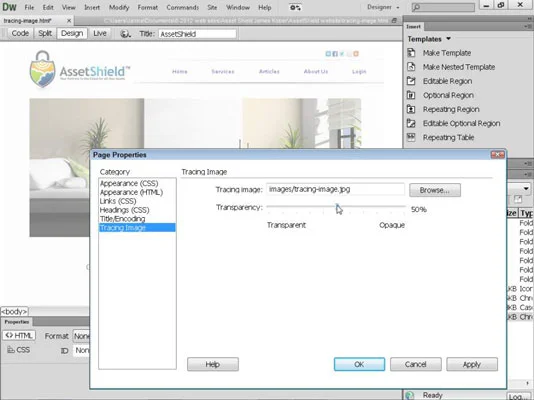Toggle Live view
This screenshot has width=534, height=400.
pos(100,33)
